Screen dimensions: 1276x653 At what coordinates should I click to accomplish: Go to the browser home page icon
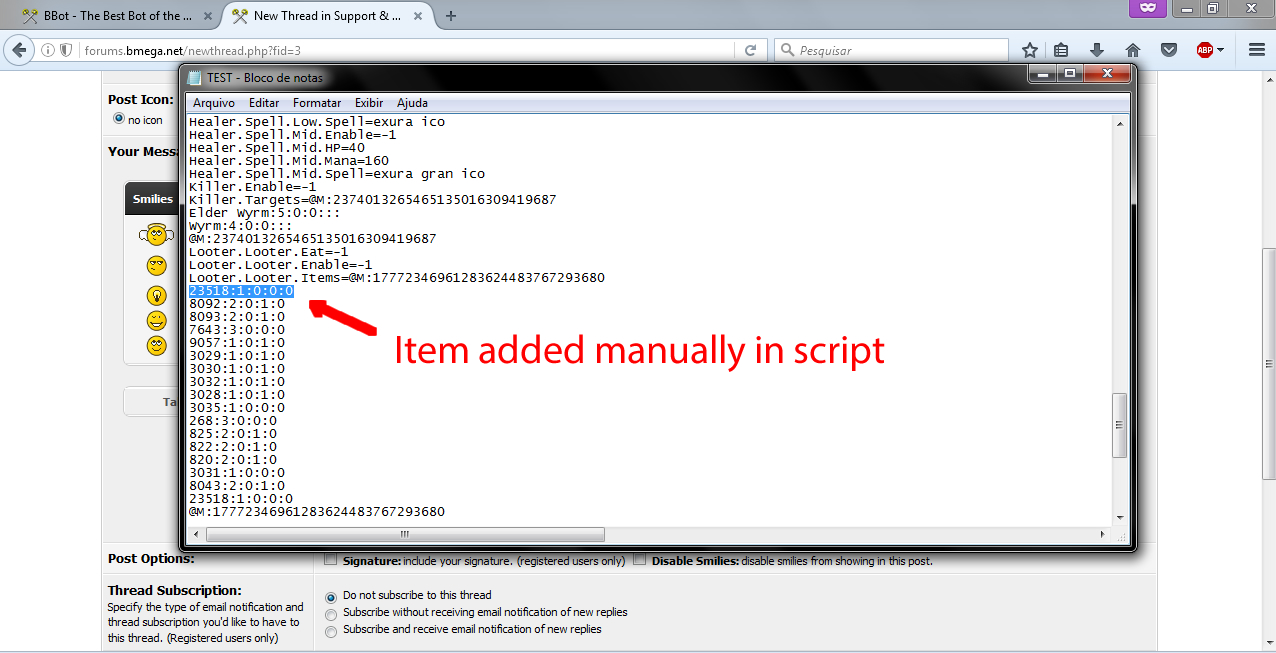[x=1133, y=50]
